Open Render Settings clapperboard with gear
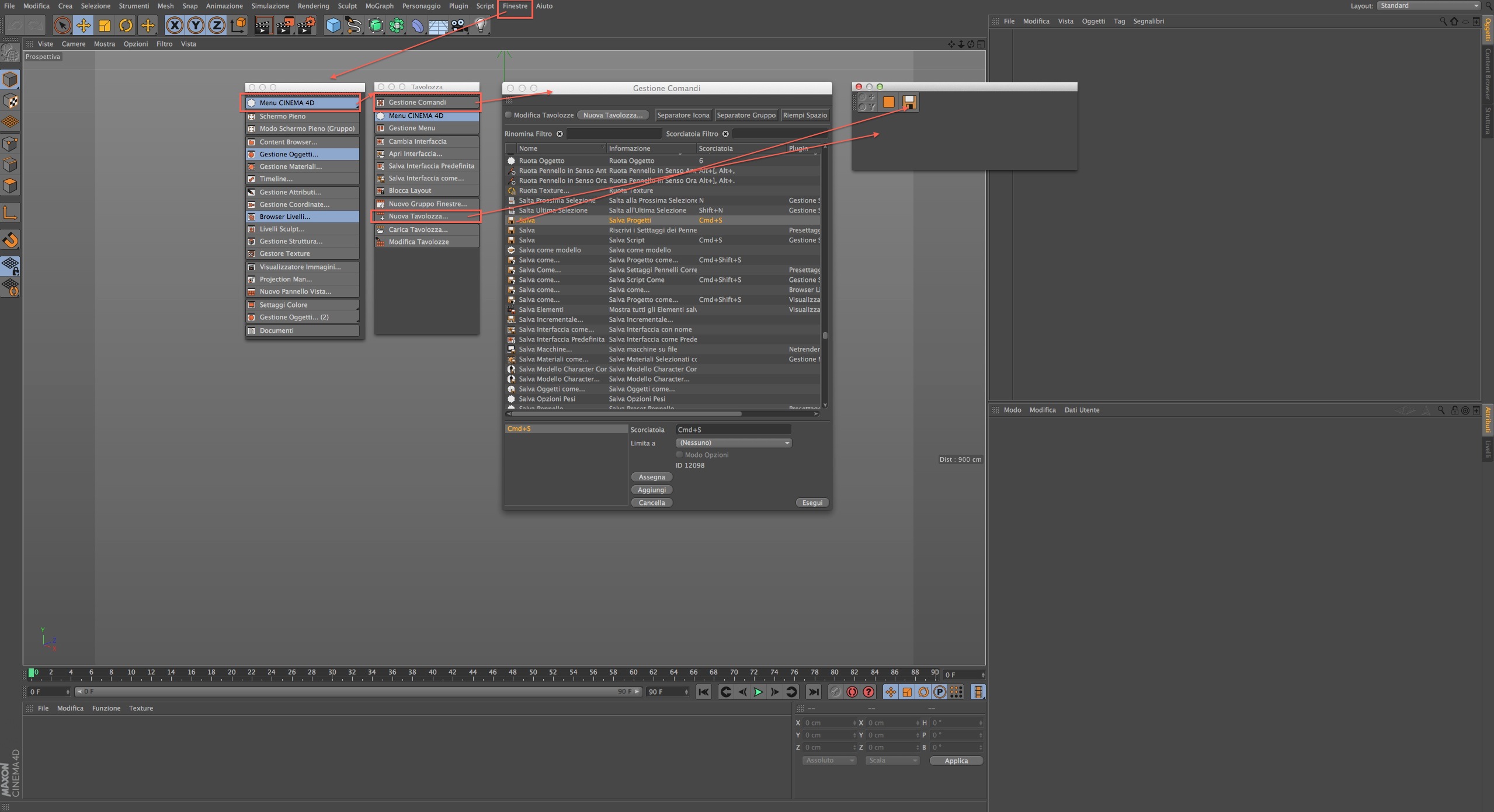 (x=307, y=25)
